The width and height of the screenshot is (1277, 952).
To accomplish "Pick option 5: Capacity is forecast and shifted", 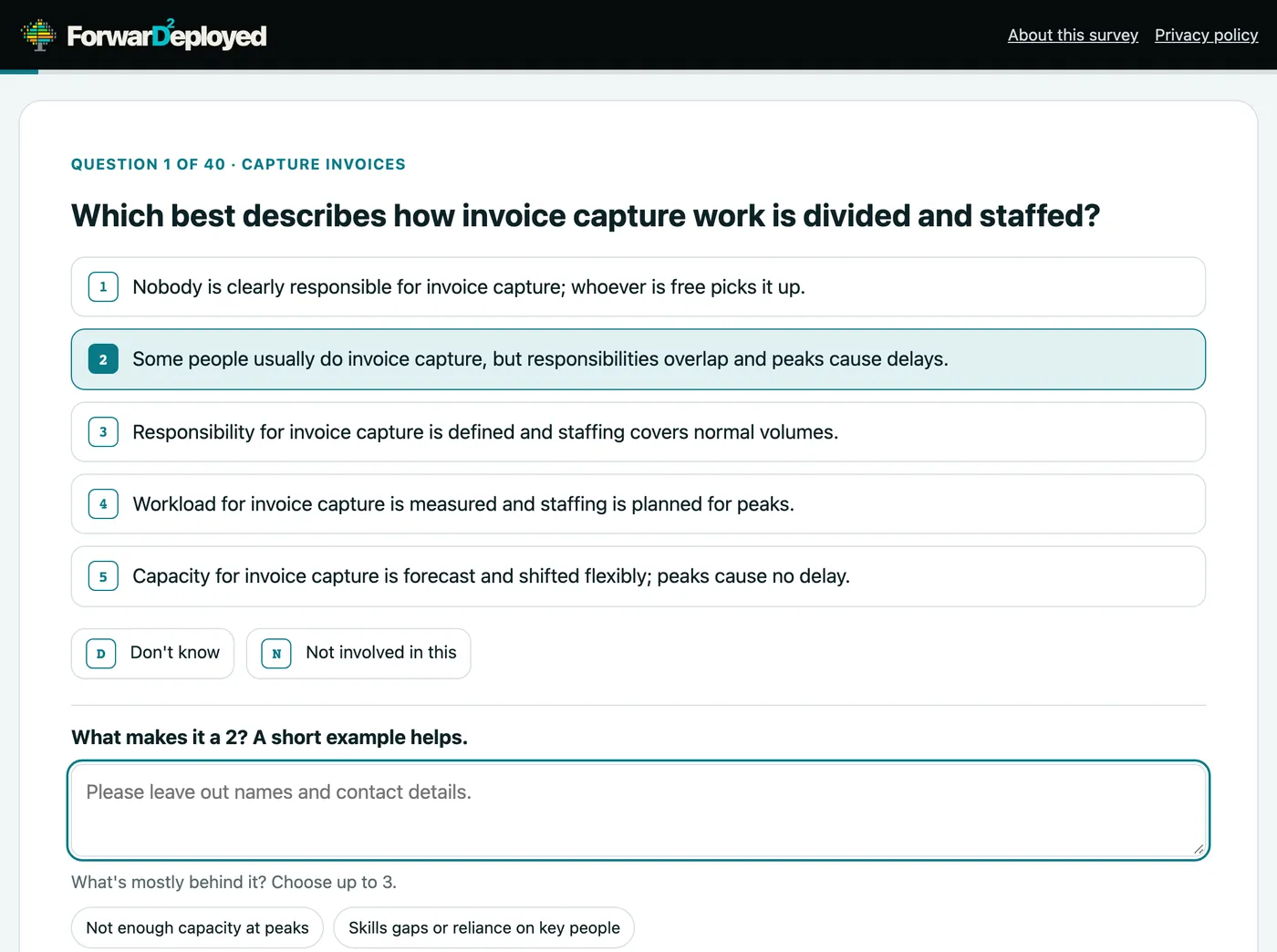I will [x=638, y=576].
